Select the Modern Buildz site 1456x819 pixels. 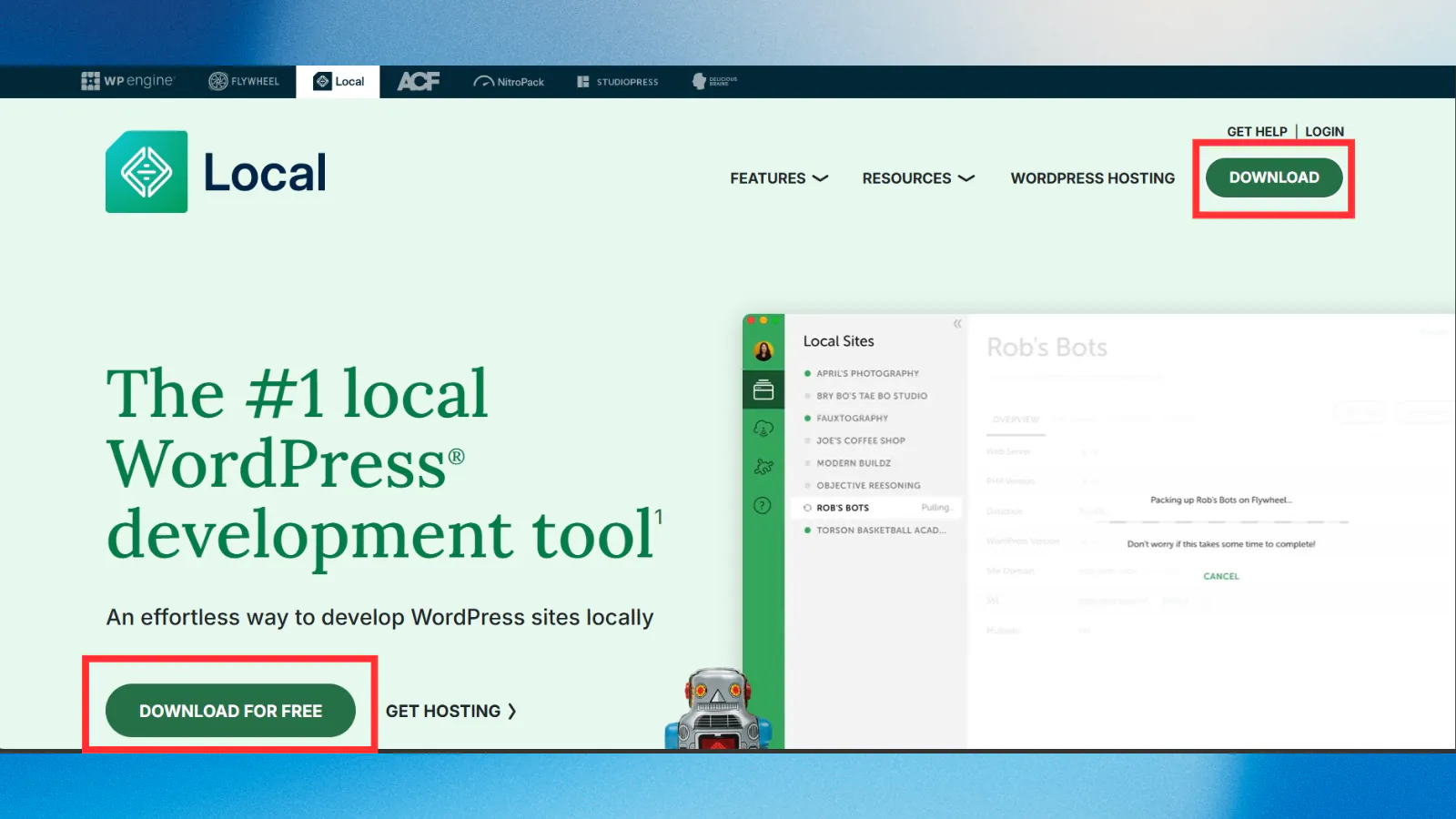tap(854, 463)
